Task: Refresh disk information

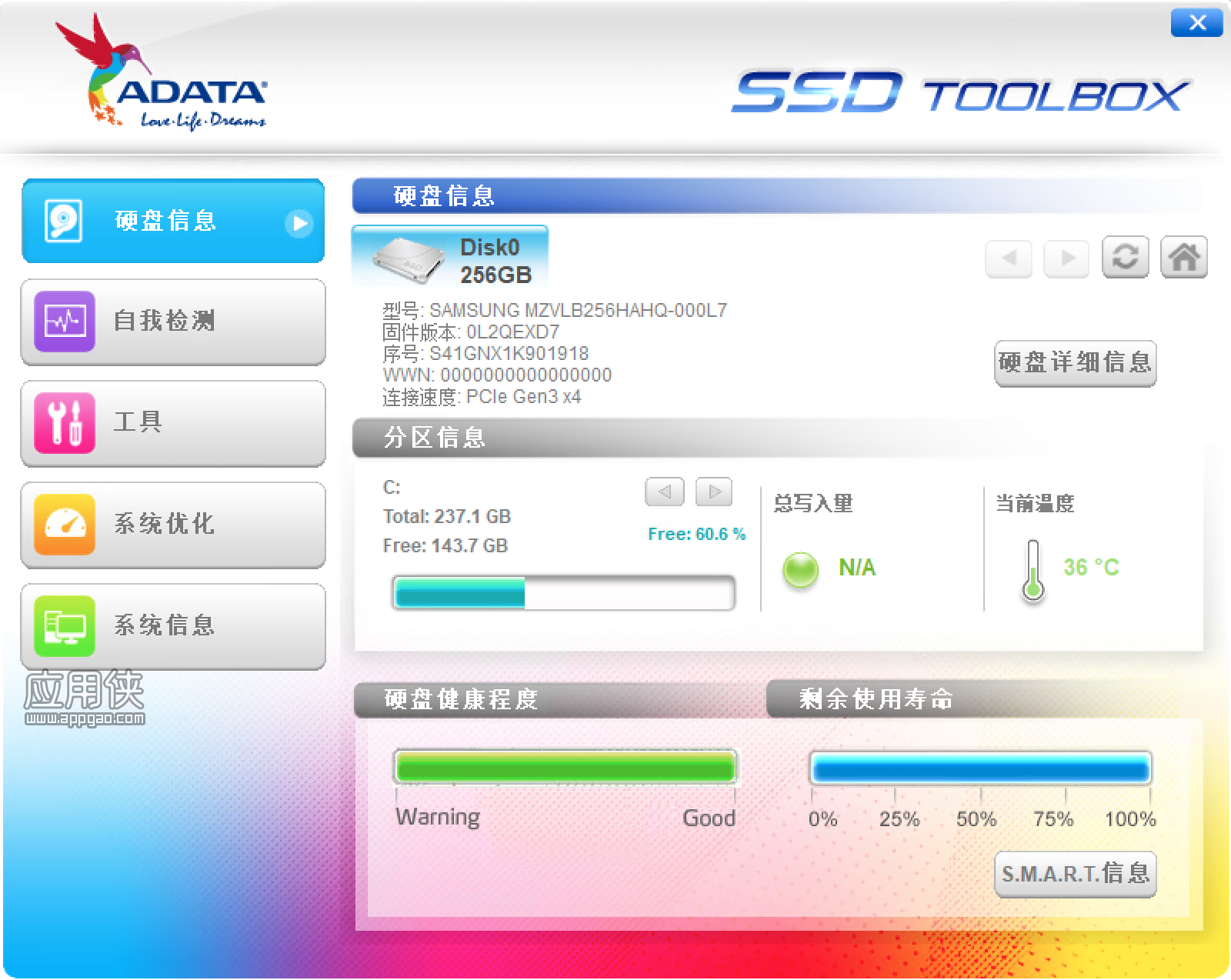Action: 1125,257
